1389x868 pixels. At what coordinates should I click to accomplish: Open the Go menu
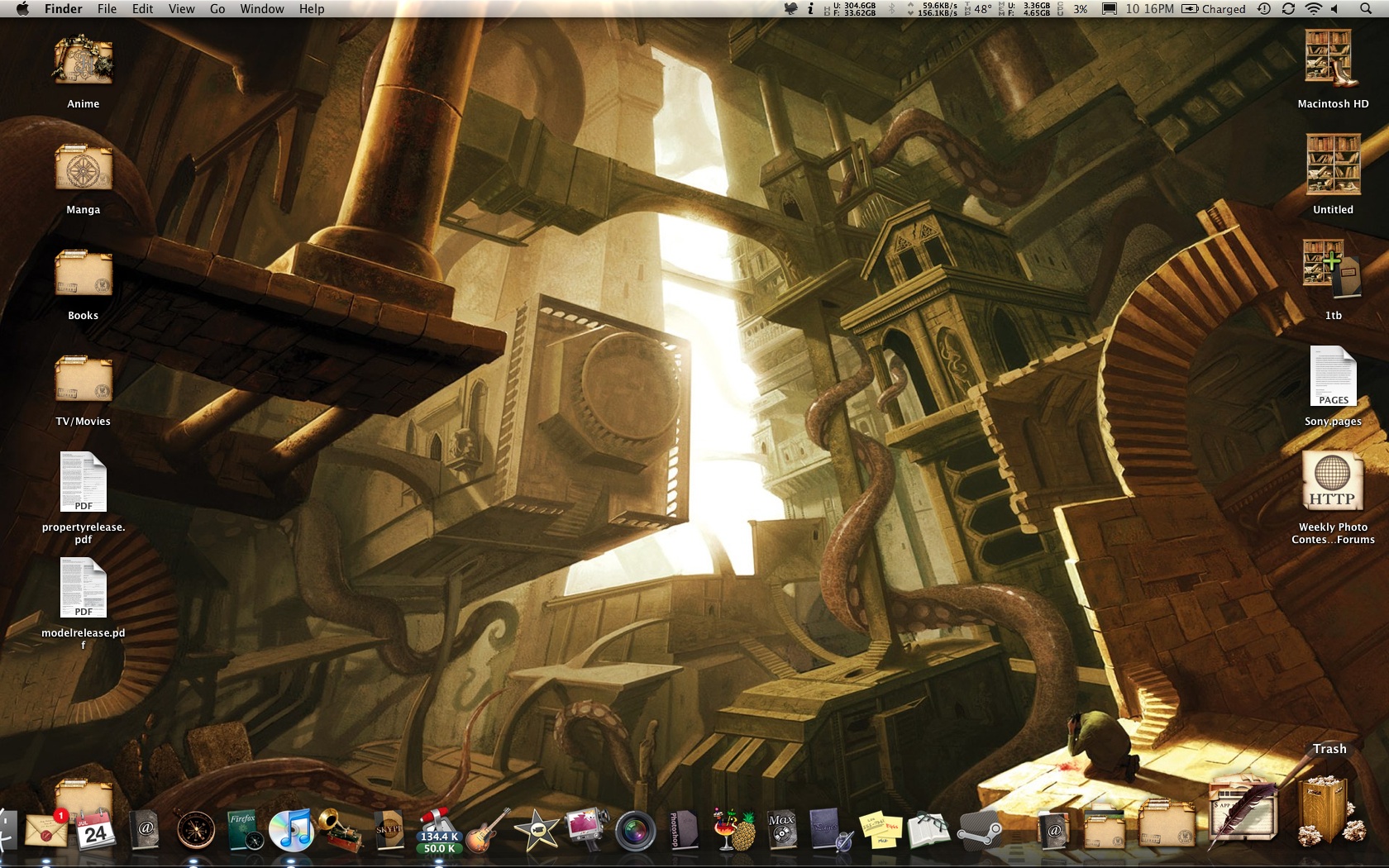point(217,9)
